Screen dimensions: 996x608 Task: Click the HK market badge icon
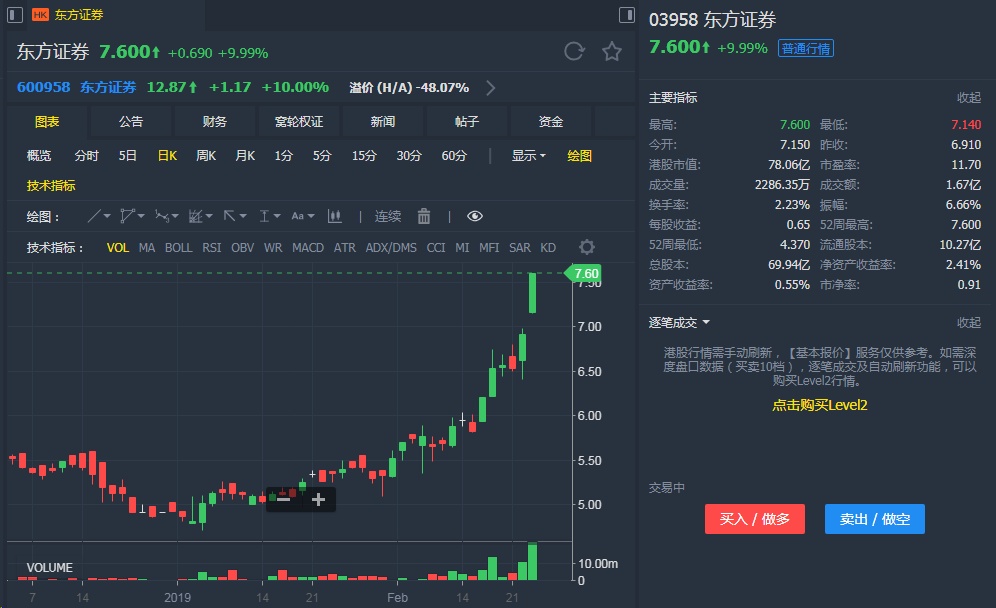click(40, 15)
